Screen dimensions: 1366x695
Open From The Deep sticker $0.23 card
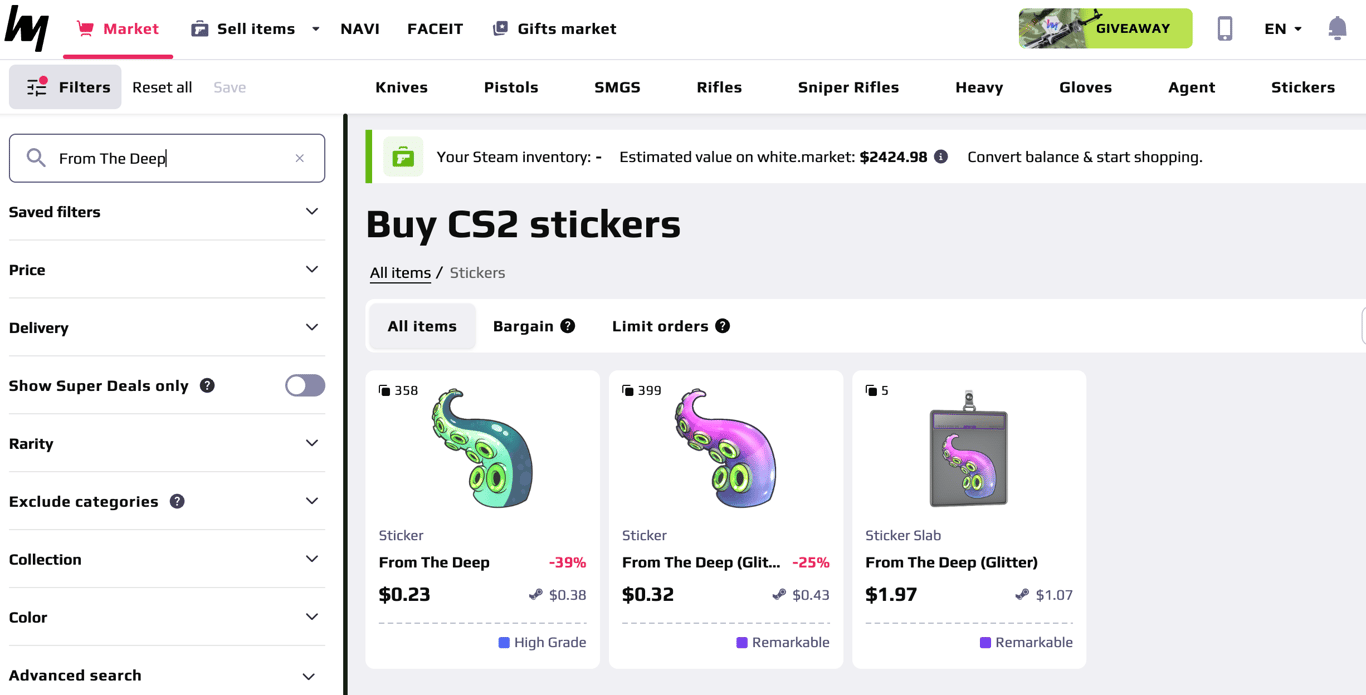tap(483, 519)
